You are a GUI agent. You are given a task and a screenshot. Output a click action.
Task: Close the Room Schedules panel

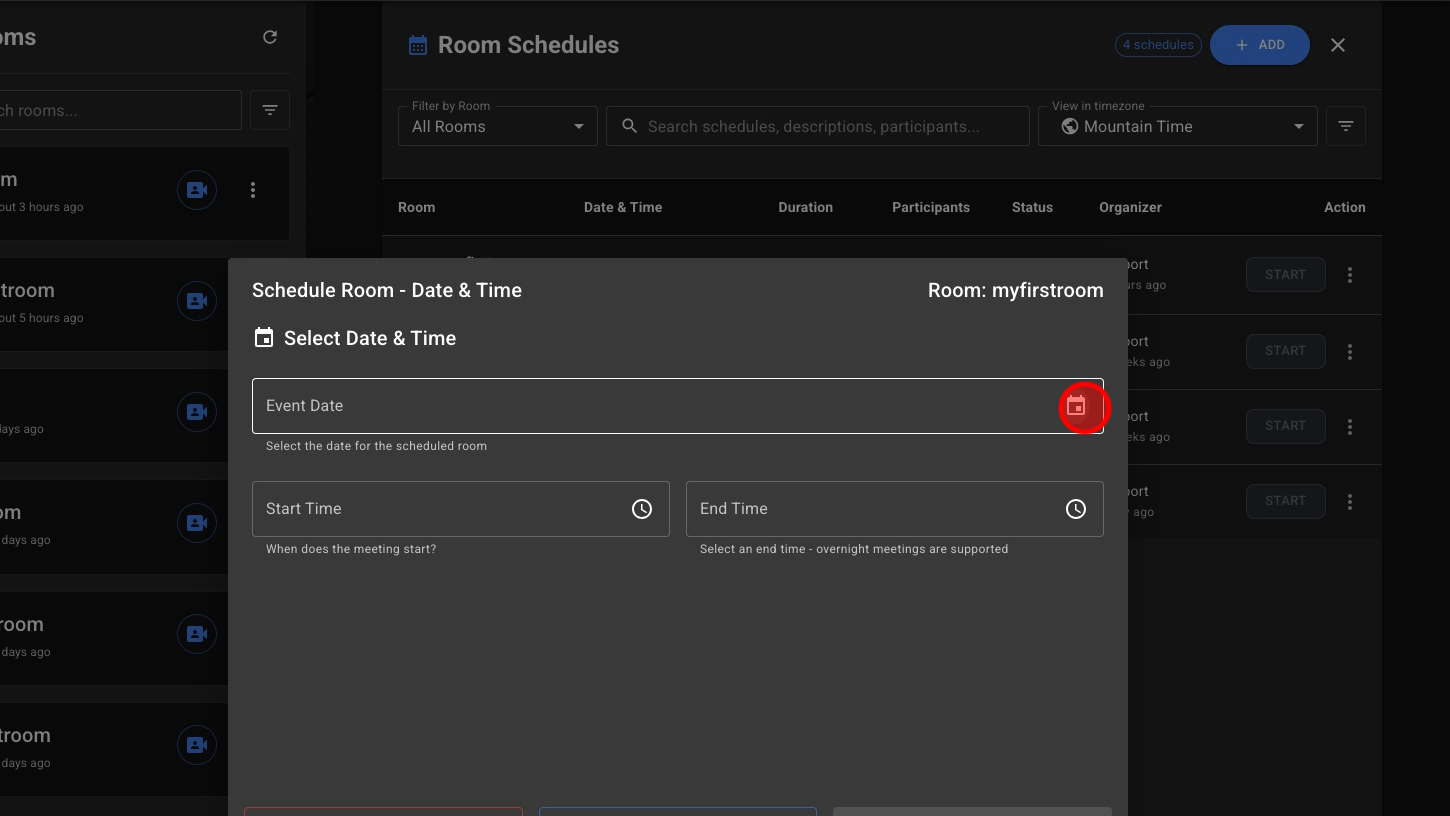[x=1338, y=45]
